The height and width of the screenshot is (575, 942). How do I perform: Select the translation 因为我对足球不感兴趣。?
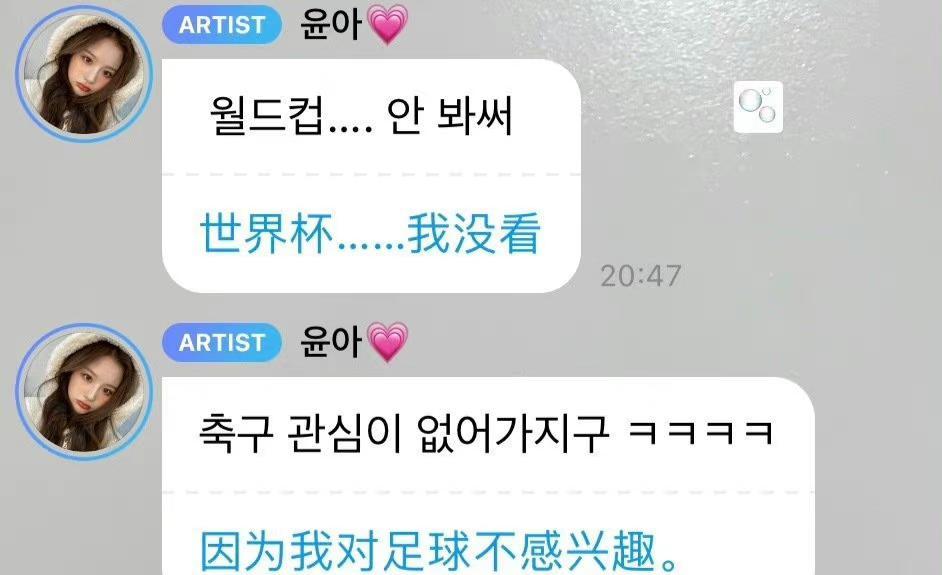click(x=439, y=551)
